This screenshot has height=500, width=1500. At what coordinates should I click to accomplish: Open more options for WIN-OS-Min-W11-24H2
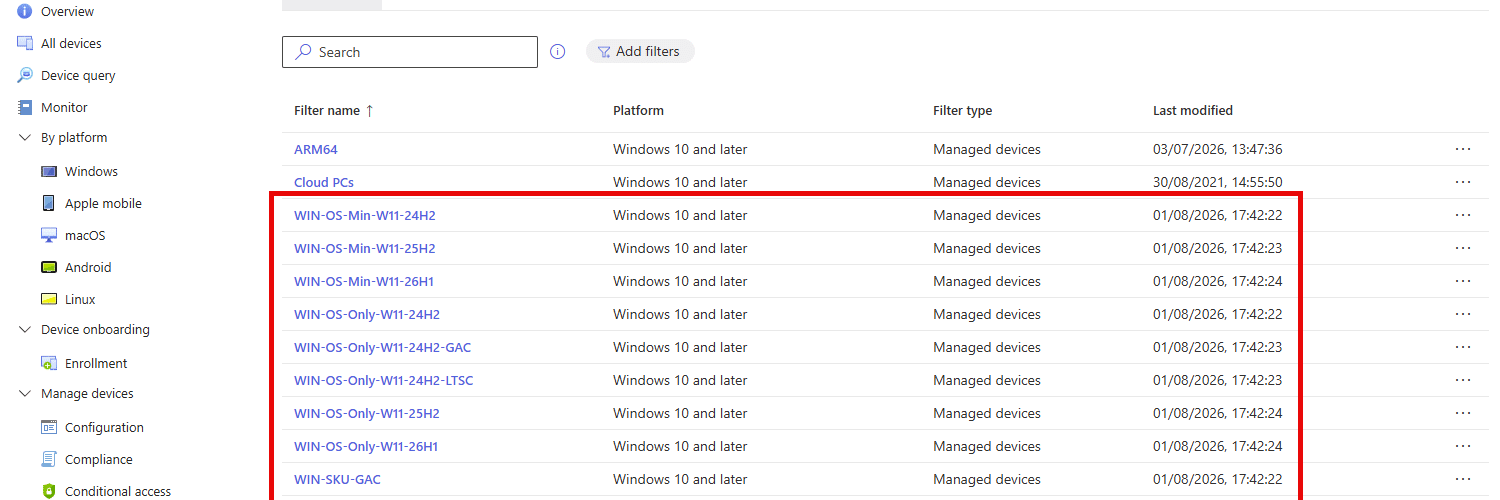pos(1463,215)
